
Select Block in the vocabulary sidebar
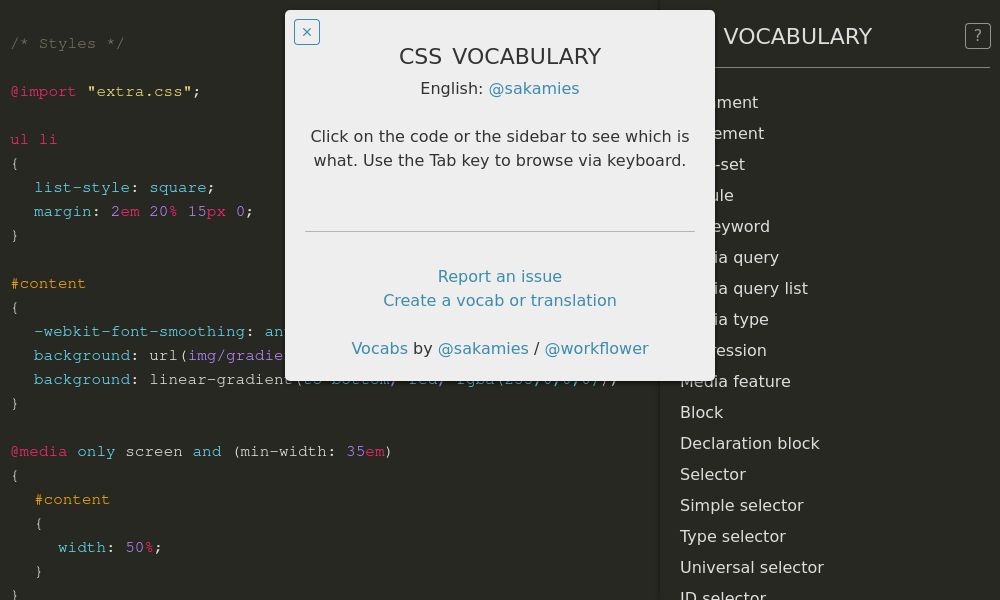(701, 412)
